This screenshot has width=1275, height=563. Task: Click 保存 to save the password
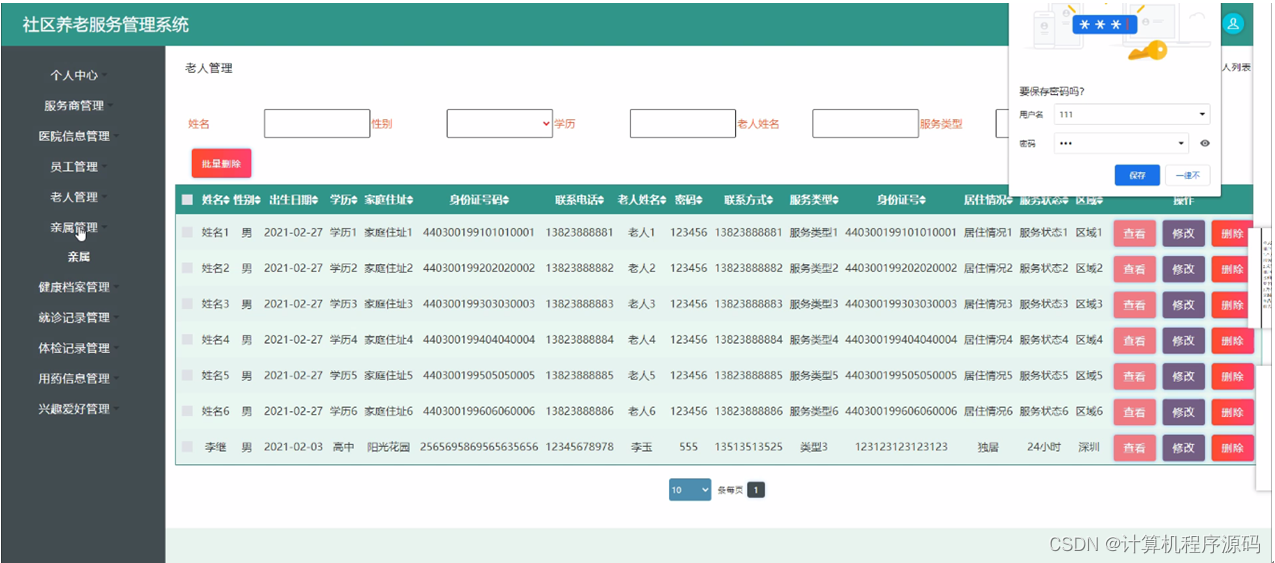(x=1137, y=175)
